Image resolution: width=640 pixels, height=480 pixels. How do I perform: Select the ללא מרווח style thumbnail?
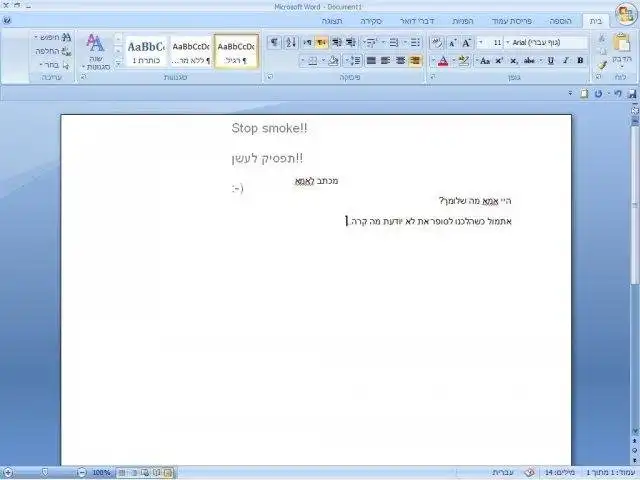[x=191, y=52]
